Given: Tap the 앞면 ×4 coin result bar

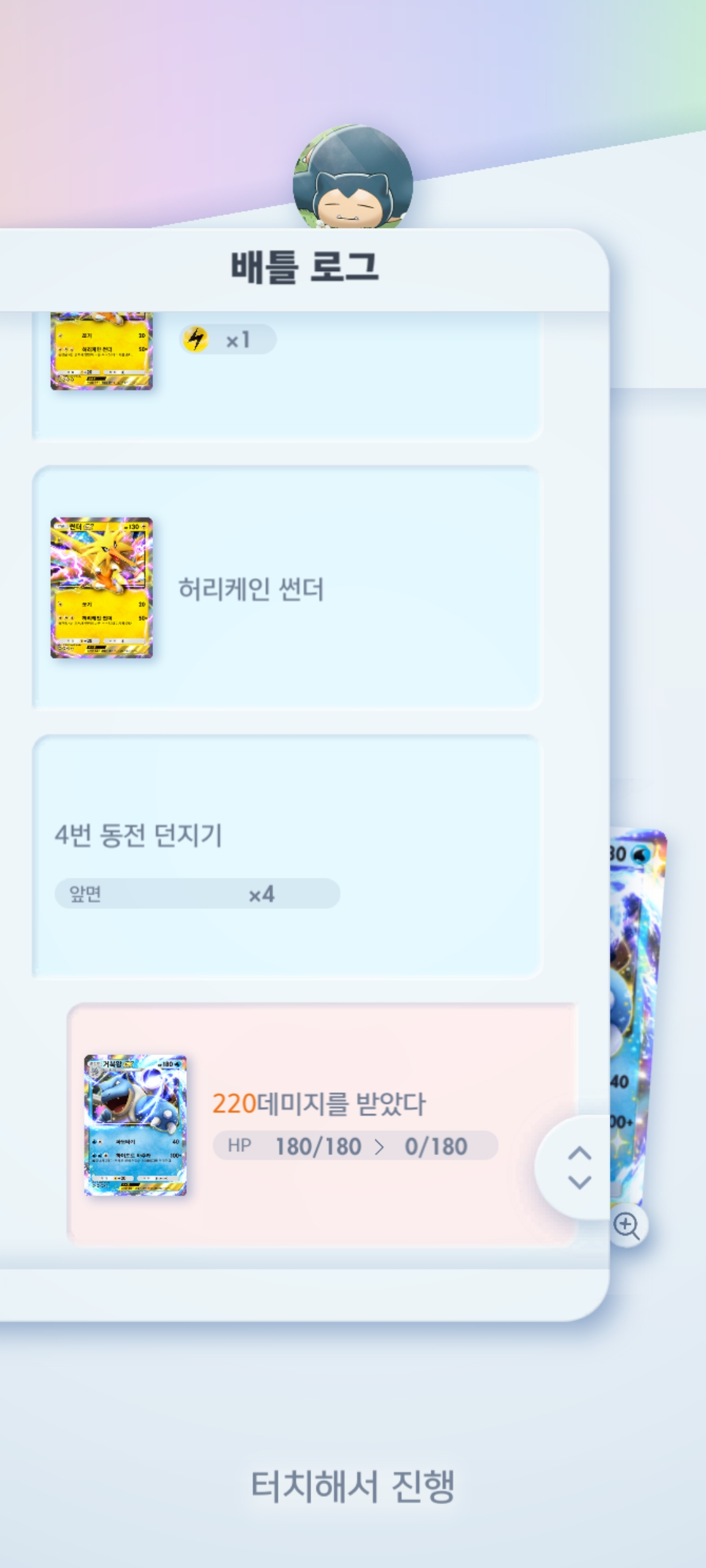Looking at the screenshot, I should 197,893.
